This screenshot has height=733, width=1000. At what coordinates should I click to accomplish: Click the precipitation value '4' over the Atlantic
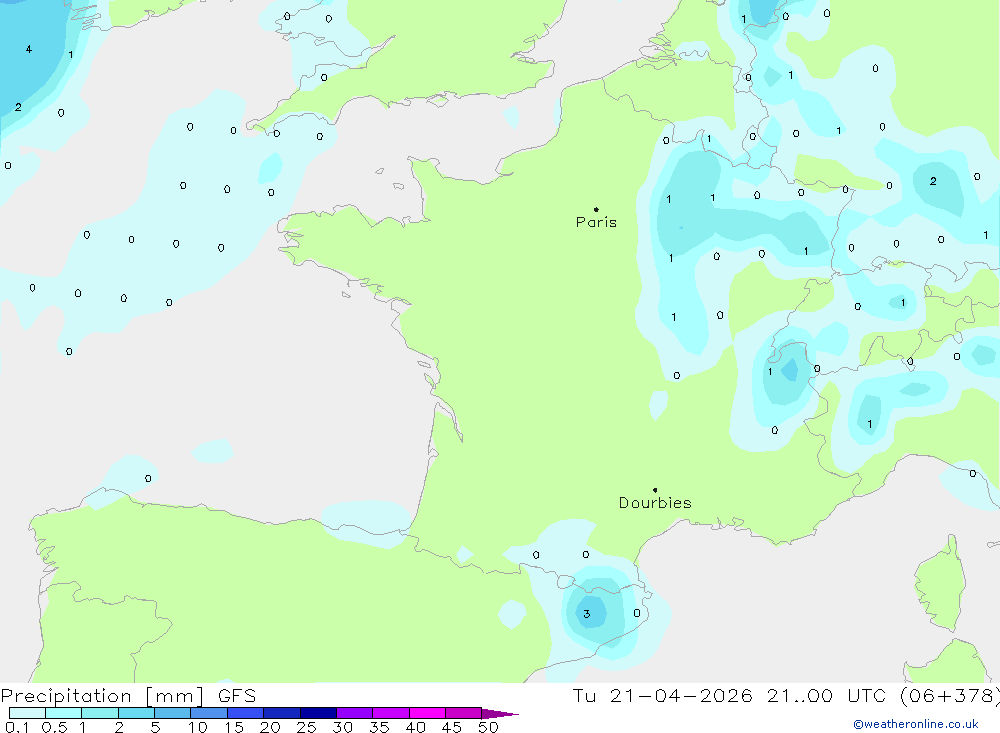(29, 49)
